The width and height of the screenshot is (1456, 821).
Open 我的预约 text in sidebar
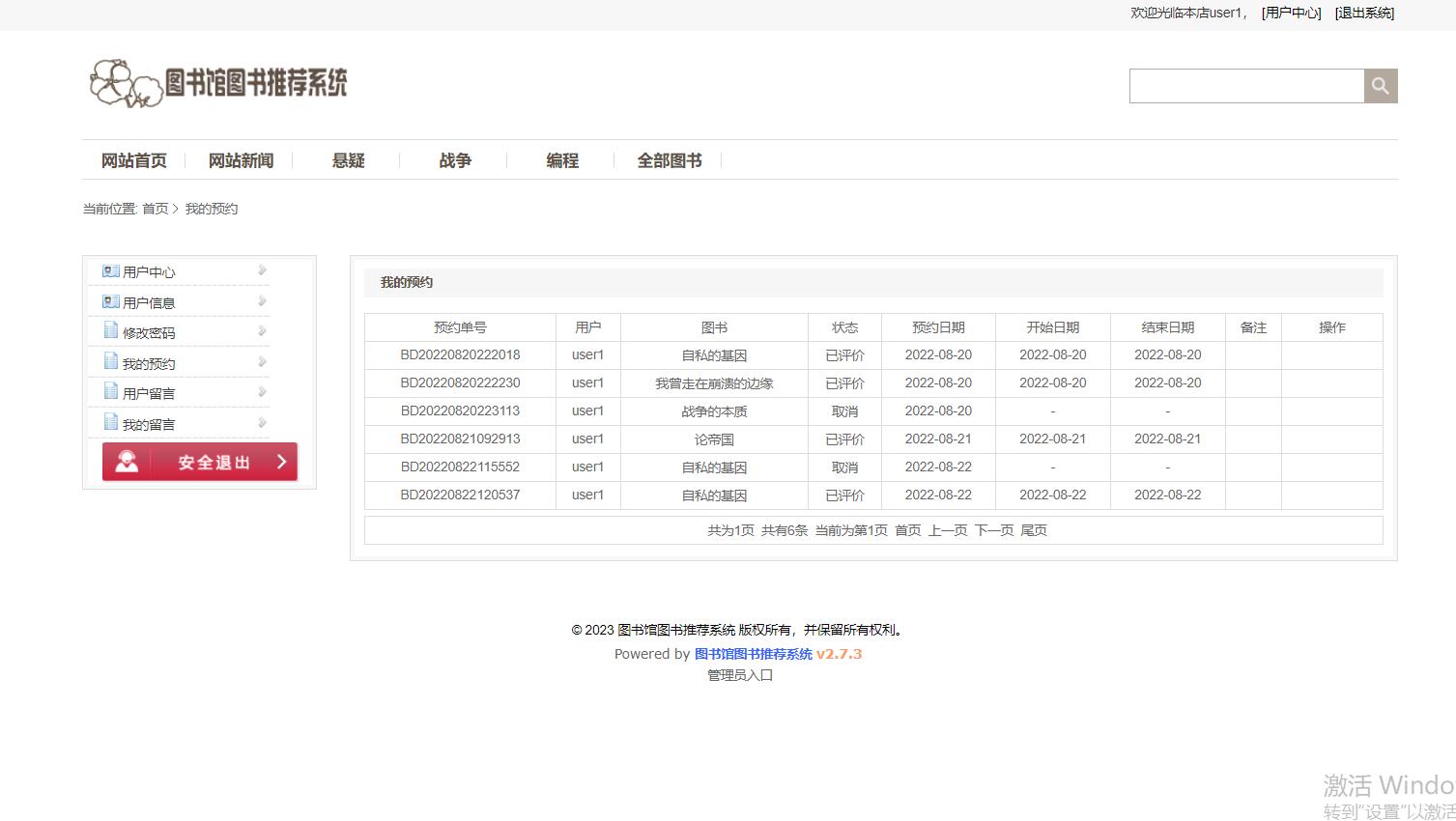tap(149, 364)
